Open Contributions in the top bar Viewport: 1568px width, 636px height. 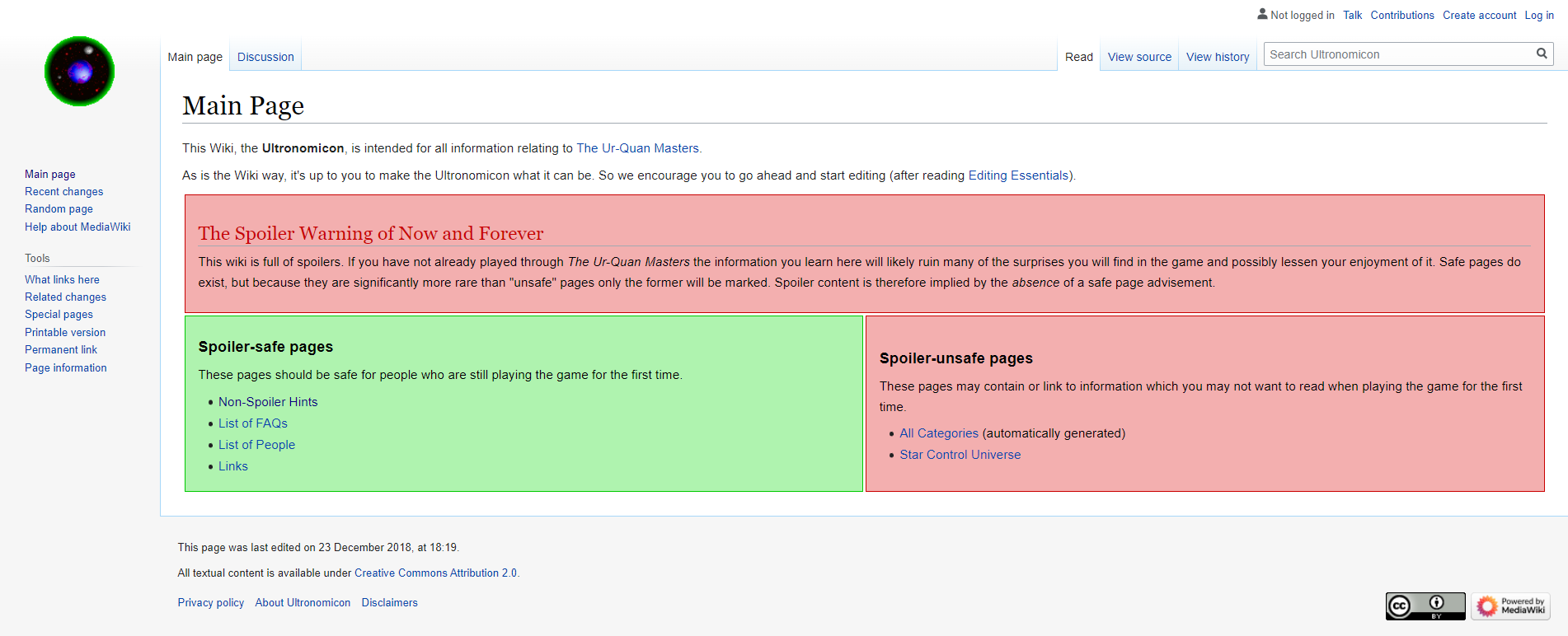pyautogui.click(x=1402, y=15)
